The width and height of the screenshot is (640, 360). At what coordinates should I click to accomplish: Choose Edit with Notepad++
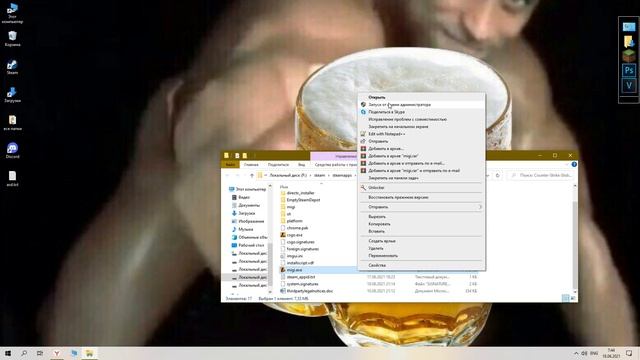tap(422, 134)
